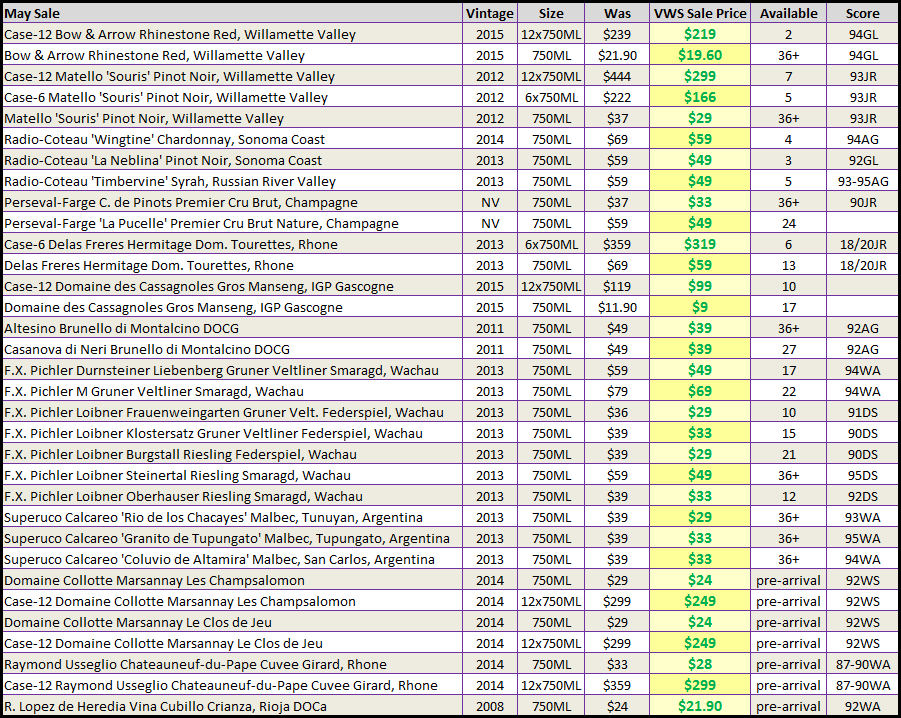Image resolution: width=901 pixels, height=718 pixels.
Task: Click the 92DS score cell
Action: (x=863, y=496)
